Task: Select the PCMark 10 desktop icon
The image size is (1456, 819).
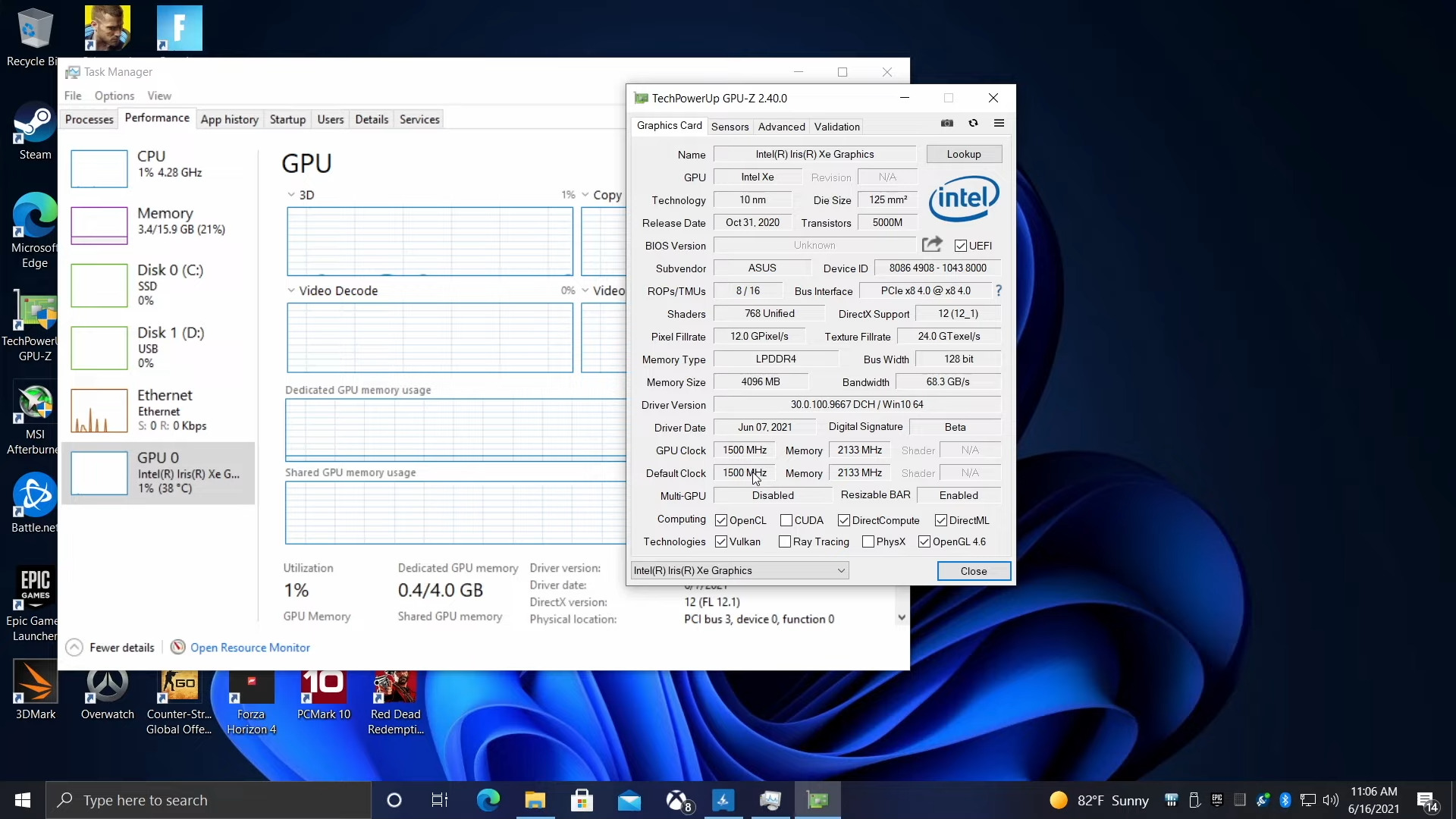Action: (324, 694)
